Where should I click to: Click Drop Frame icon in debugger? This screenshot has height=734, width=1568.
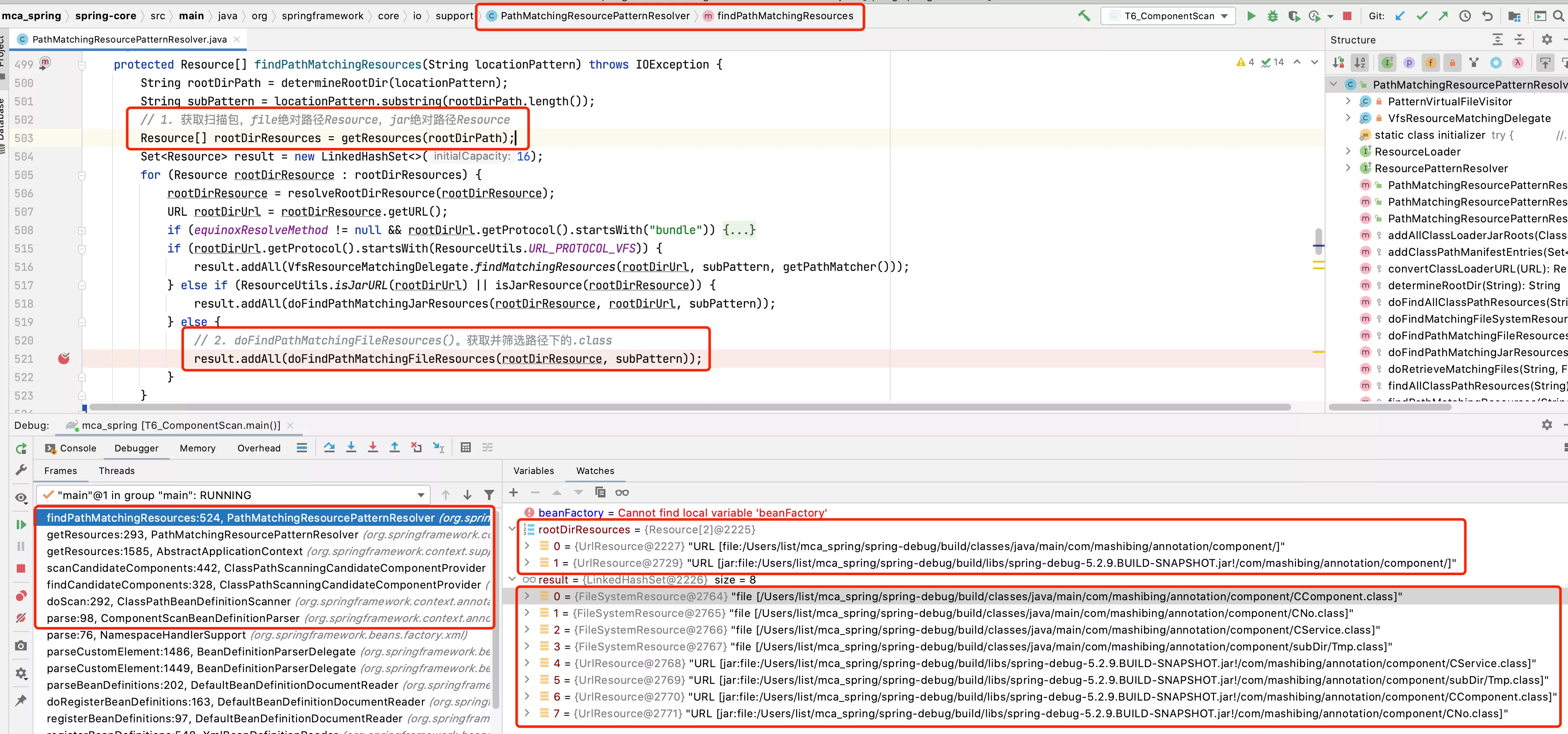coord(416,447)
